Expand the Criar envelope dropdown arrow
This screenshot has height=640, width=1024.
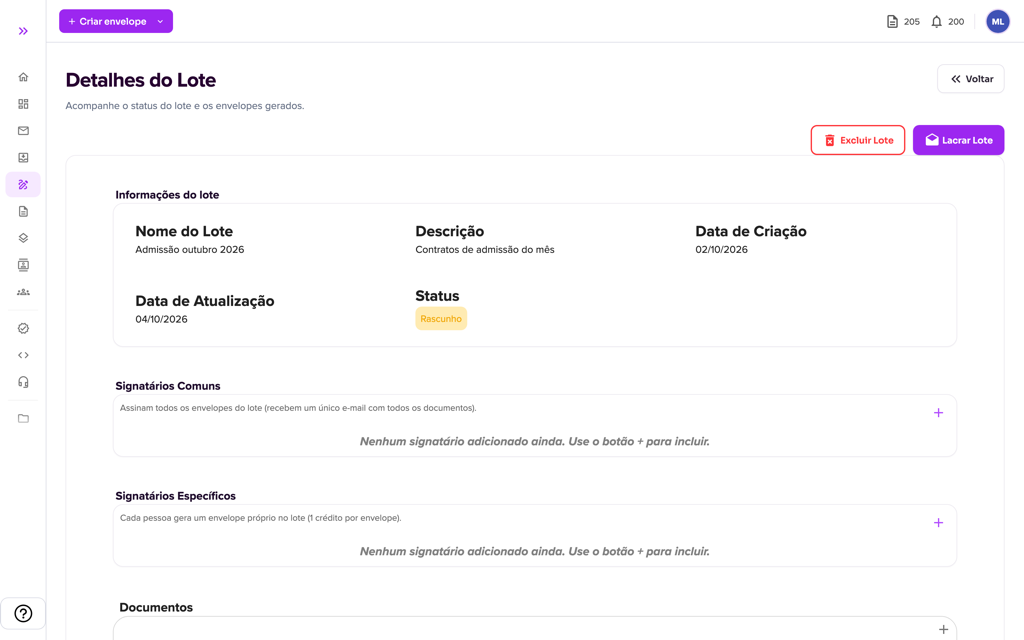[x=160, y=22]
